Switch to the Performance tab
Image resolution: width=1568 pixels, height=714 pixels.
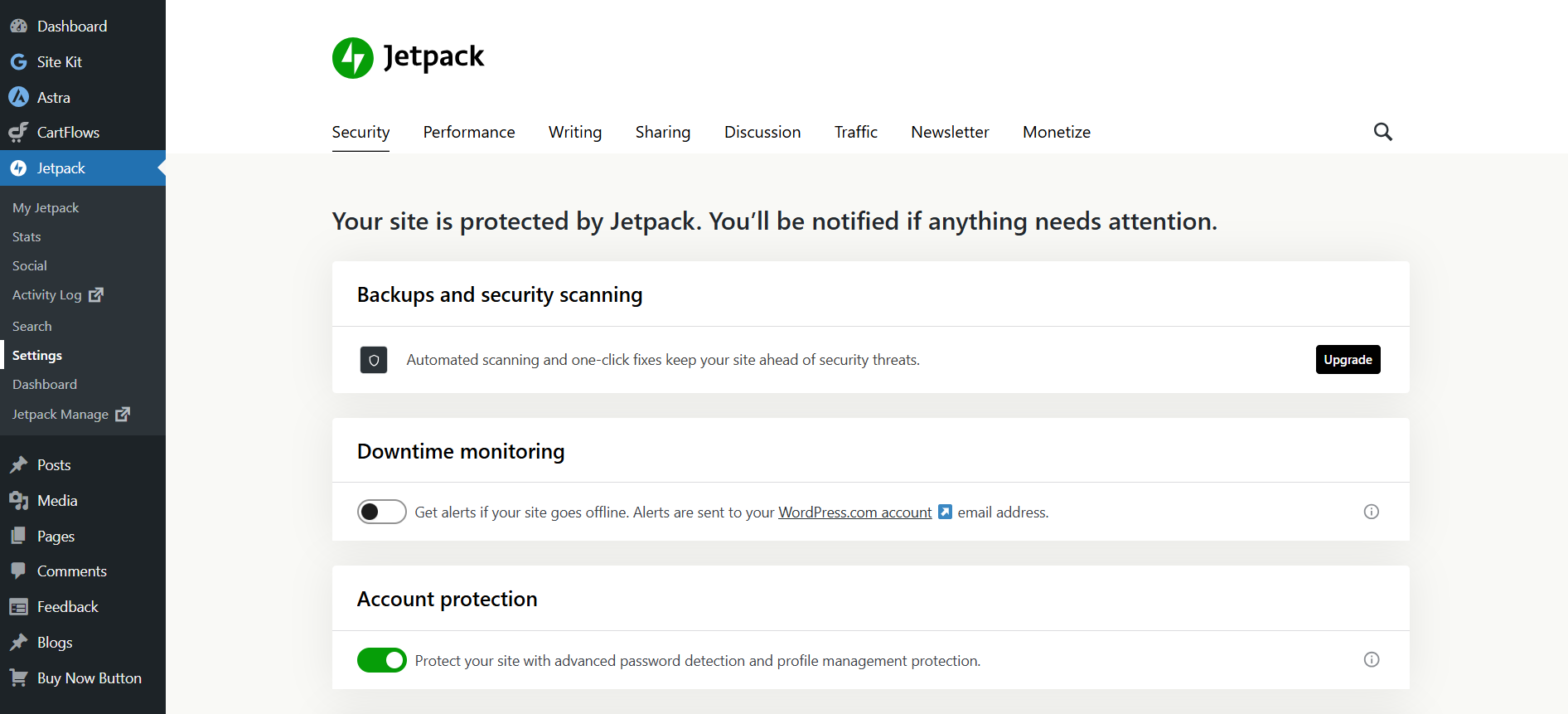tap(469, 133)
